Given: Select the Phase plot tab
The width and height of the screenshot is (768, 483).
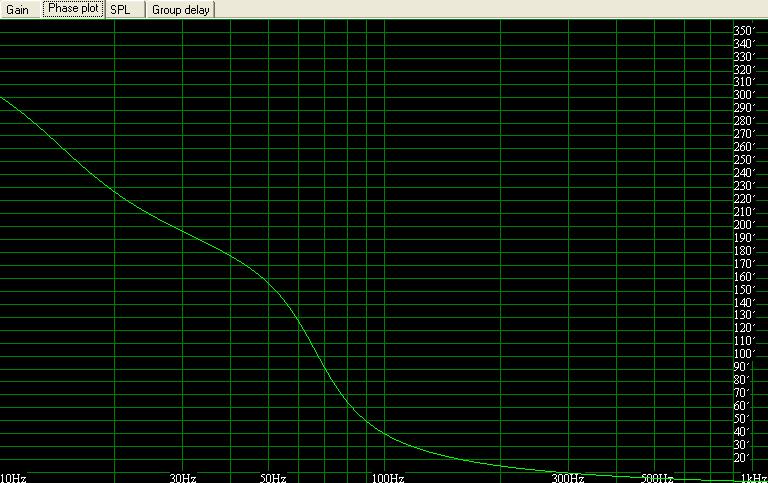Looking at the screenshot, I should pyautogui.click(x=73, y=9).
